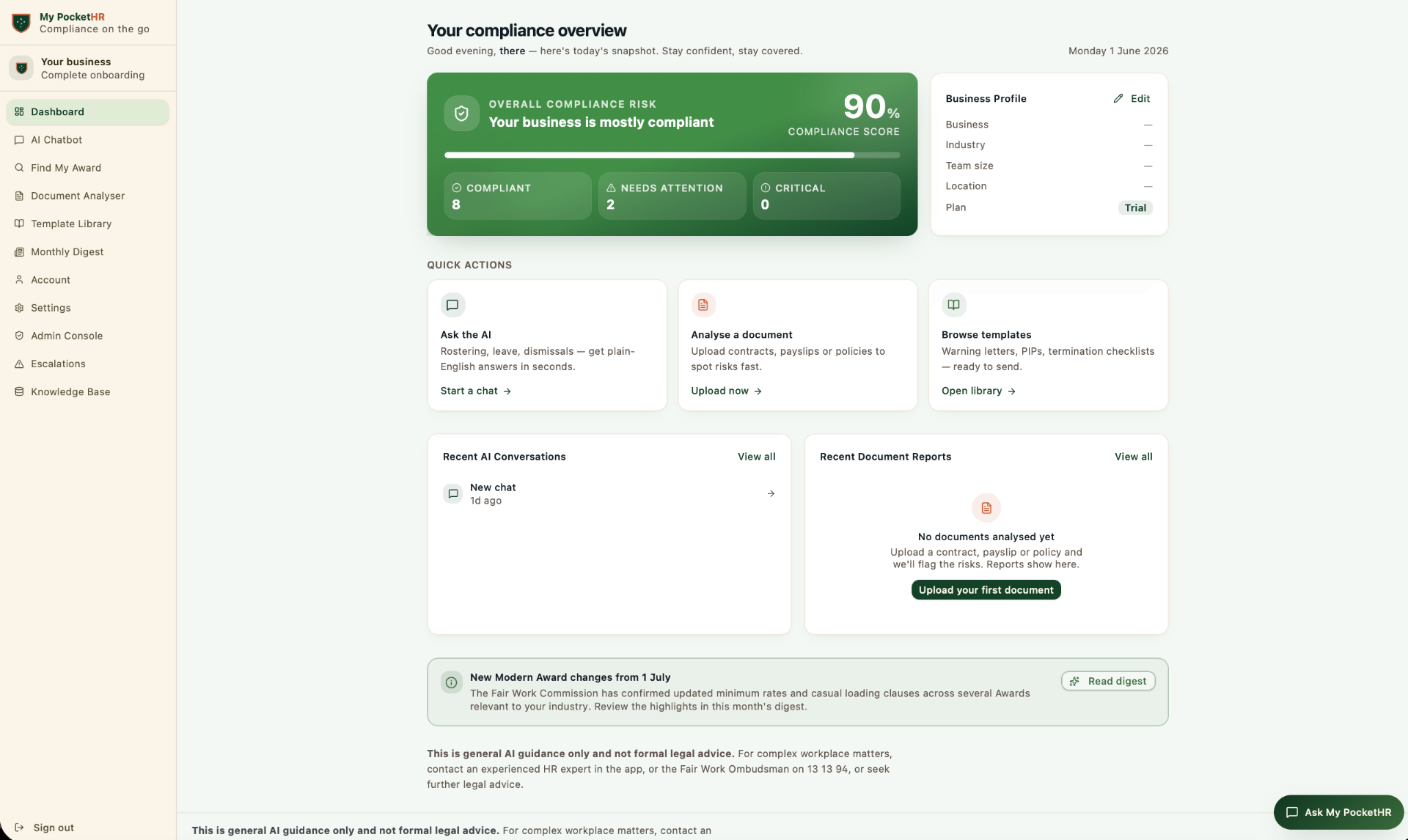
Task: Open the Ask My PocketHR floating button
Action: click(x=1338, y=812)
